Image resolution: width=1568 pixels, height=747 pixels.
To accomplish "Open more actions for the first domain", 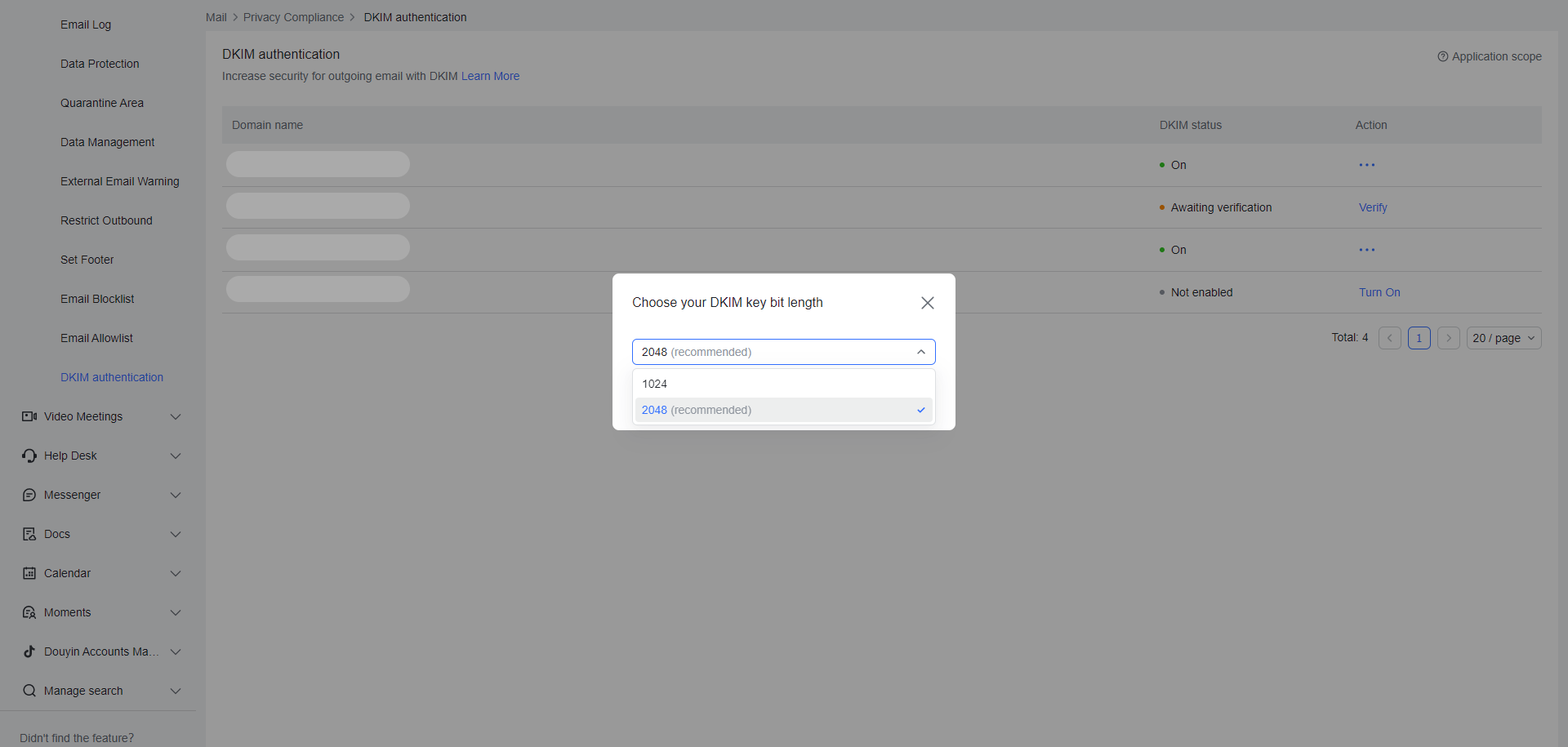I will point(1366,165).
